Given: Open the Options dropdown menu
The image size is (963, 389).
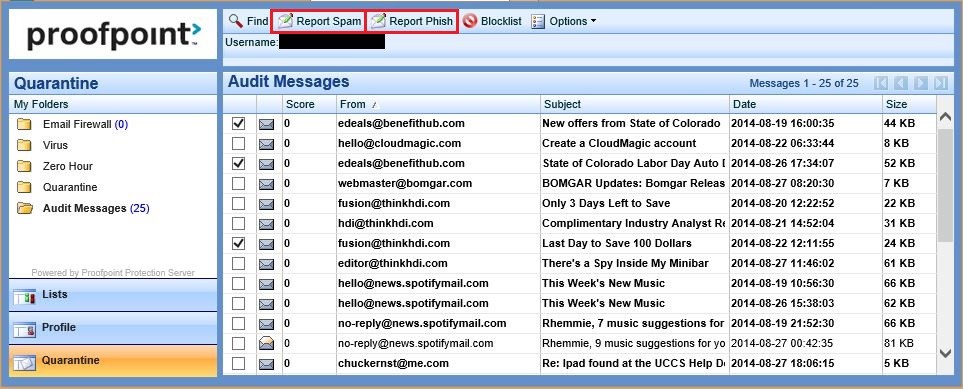Looking at the screenshot, I should (564, 21).
